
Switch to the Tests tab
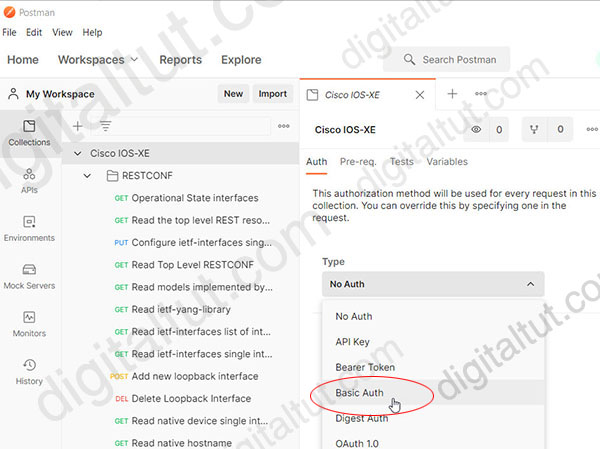click(401, 162)
